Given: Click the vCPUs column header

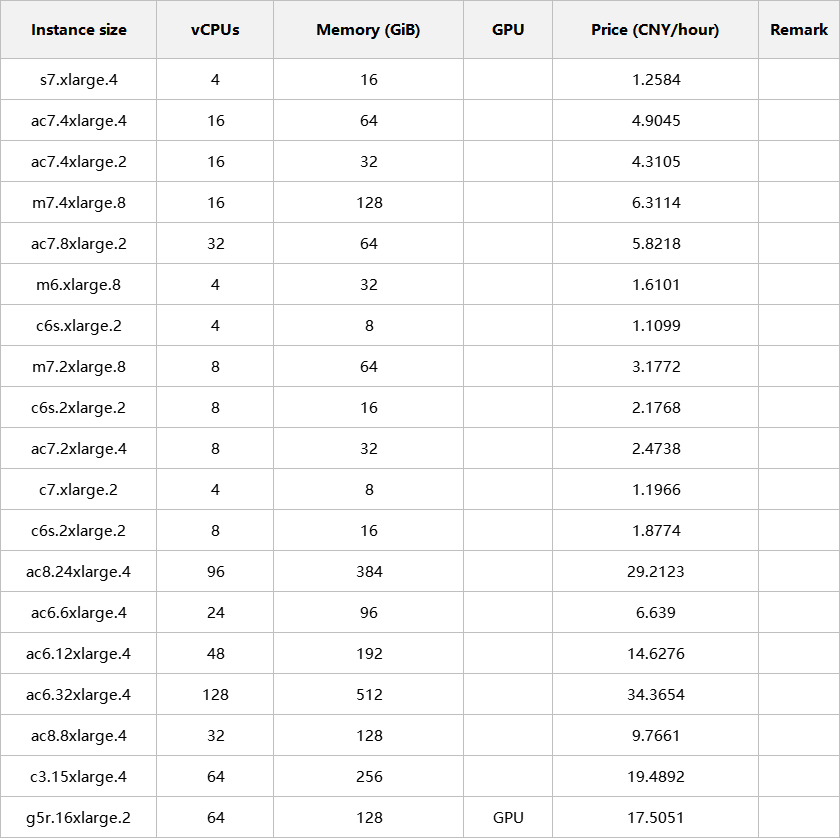Looking at the screenshot, I should (x=215, y=29).
